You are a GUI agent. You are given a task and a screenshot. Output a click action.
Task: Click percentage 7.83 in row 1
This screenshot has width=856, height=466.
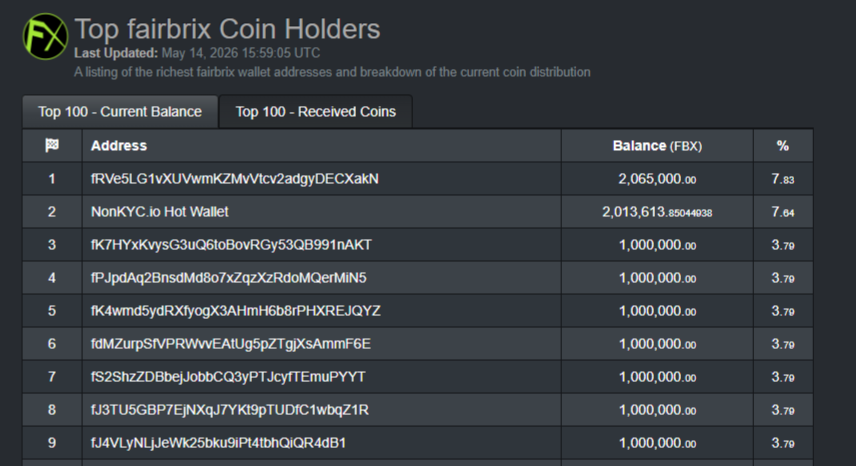[783, 179]
